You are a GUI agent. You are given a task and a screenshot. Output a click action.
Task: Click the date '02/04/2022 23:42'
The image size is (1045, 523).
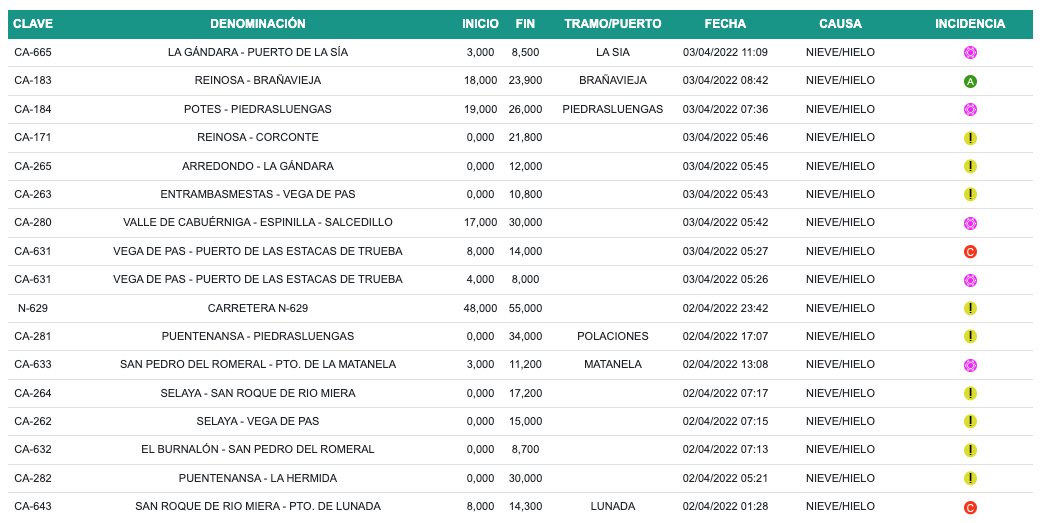click(725, 308)
